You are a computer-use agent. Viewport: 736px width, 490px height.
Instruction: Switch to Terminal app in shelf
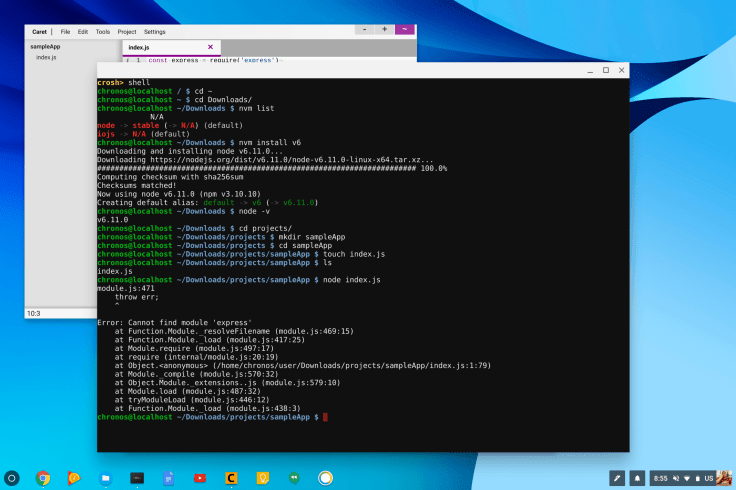136,478
